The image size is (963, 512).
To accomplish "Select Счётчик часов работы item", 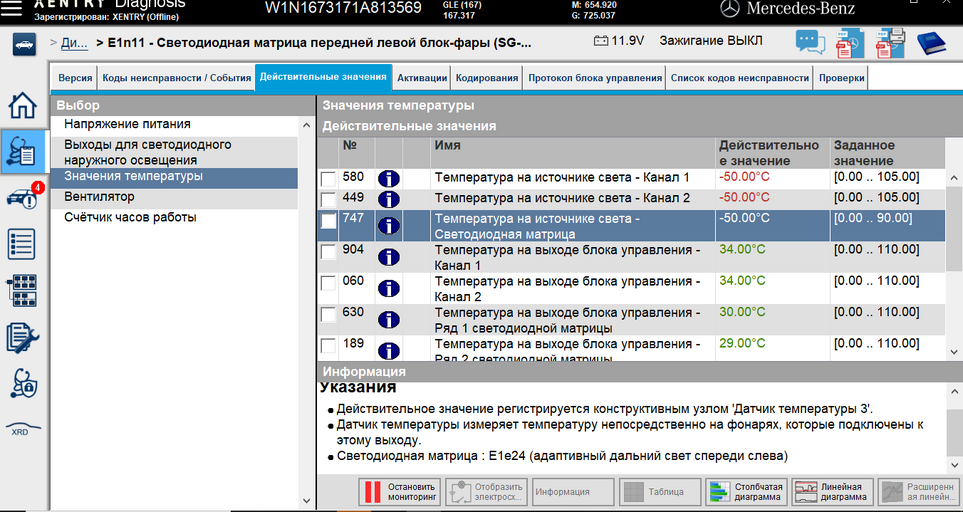I will tap(174, 217).
